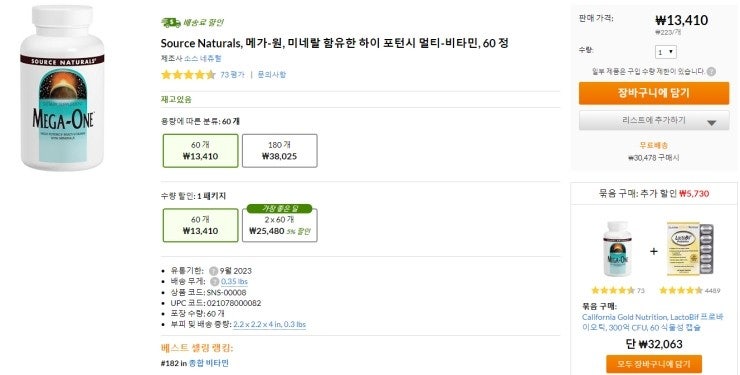Click the Mega-One product bottle image
740x375 pixels.
[62, 87]
